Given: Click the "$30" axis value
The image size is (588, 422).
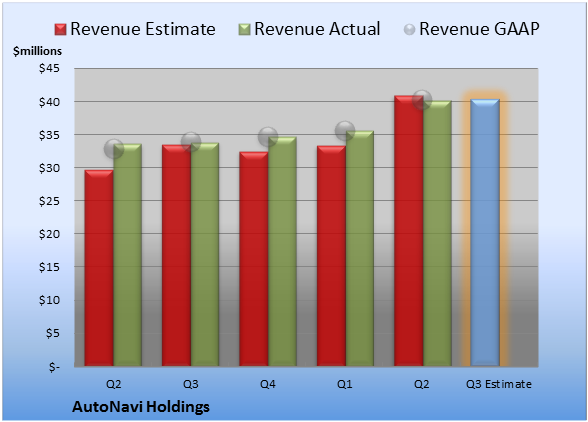Looking at the screenshot, I should click(x=49, y=168).
